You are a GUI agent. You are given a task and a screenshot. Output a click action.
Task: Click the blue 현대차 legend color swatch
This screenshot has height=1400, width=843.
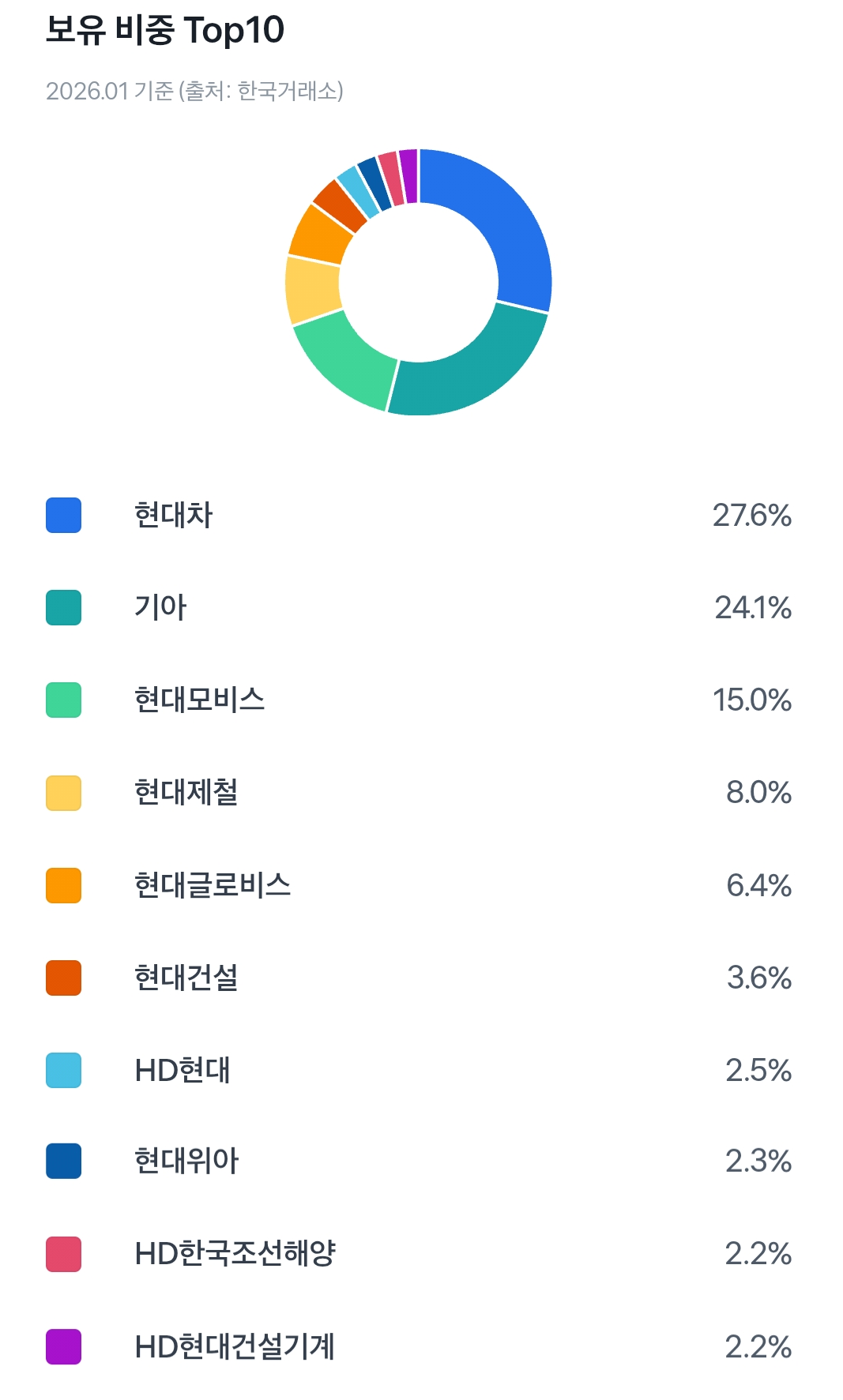coord(63,516)
